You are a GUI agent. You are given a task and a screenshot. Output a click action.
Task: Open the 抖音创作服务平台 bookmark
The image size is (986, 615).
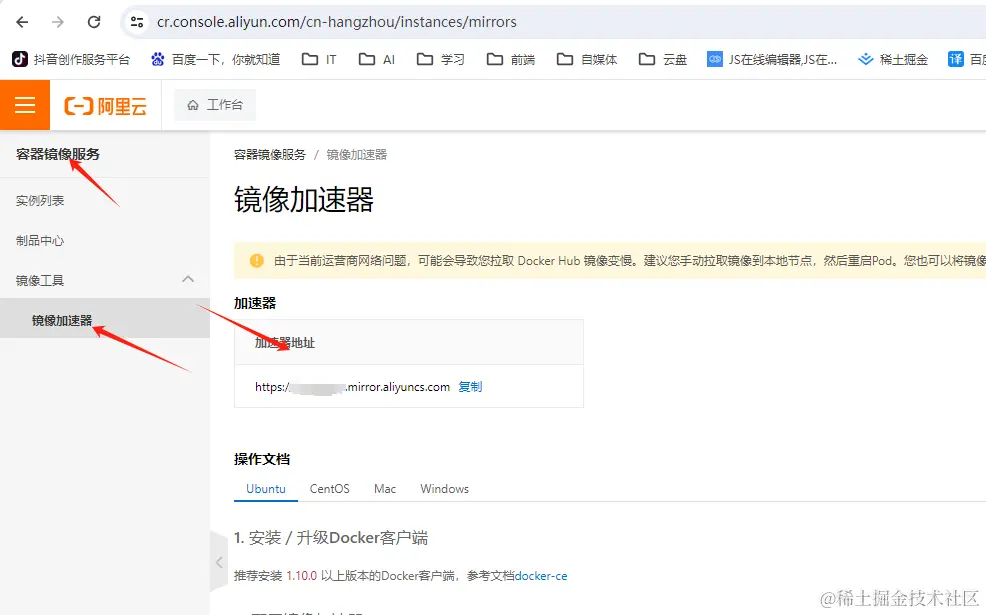(71, 59)
